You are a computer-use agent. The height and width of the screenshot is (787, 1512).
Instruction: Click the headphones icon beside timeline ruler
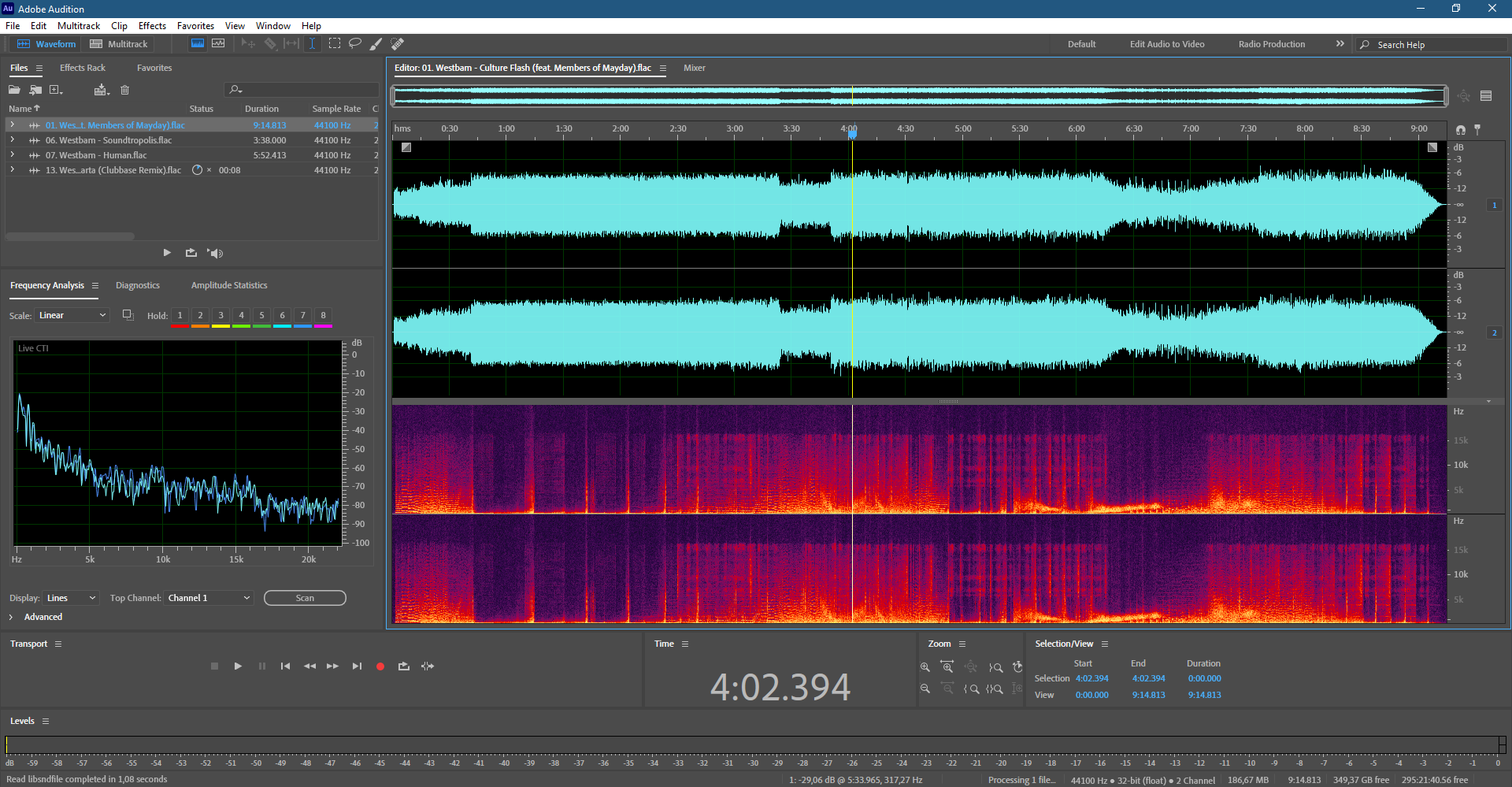pyautogui.click(x=1461, y=130)
